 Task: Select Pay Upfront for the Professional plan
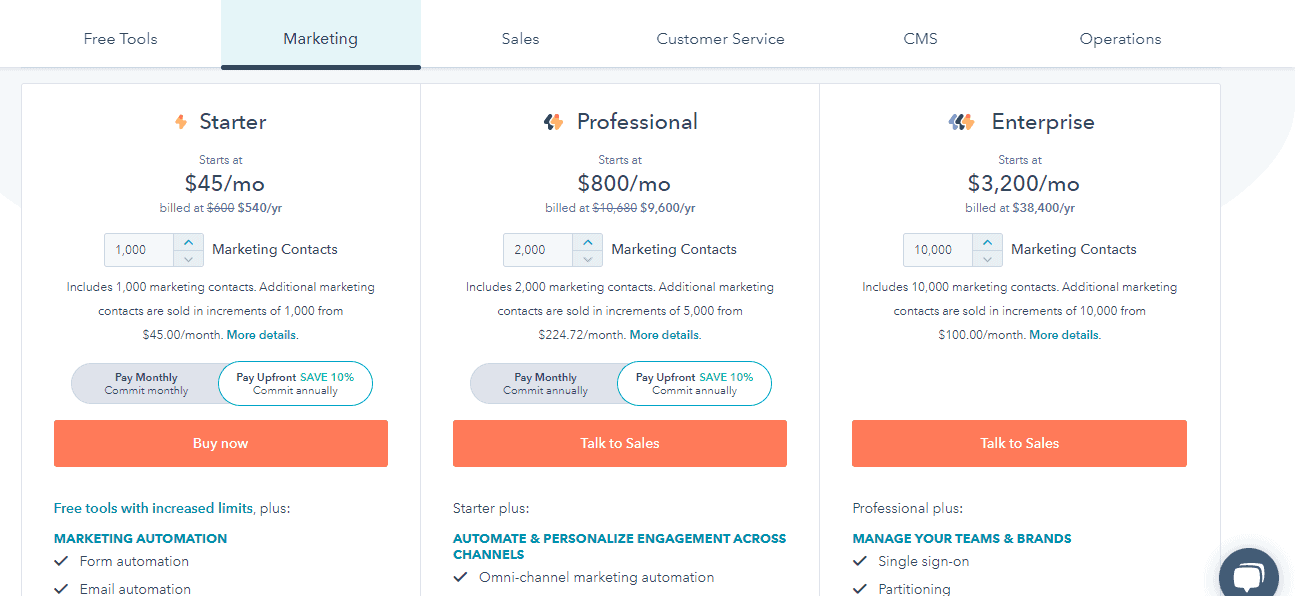coord(694,383)
